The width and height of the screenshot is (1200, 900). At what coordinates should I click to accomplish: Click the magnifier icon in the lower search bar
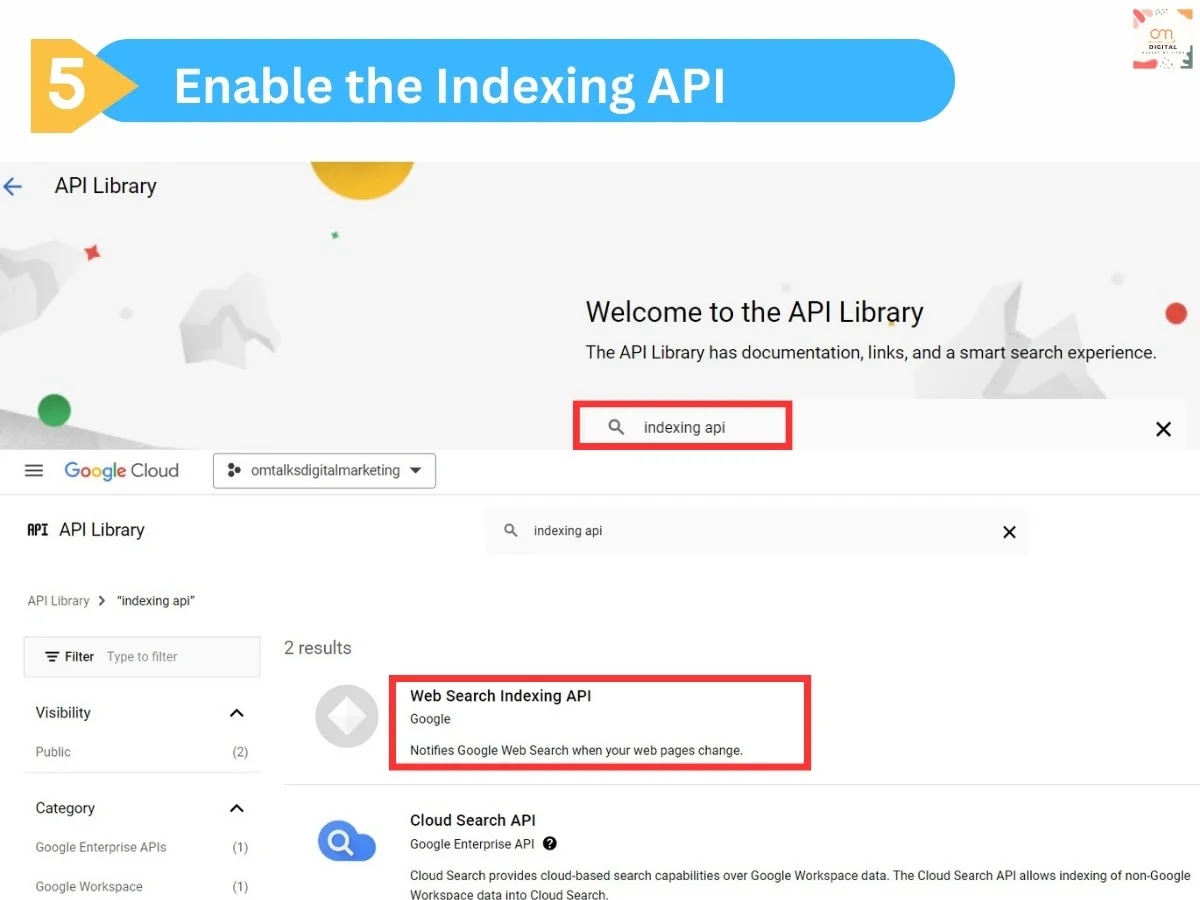[511, 531]
